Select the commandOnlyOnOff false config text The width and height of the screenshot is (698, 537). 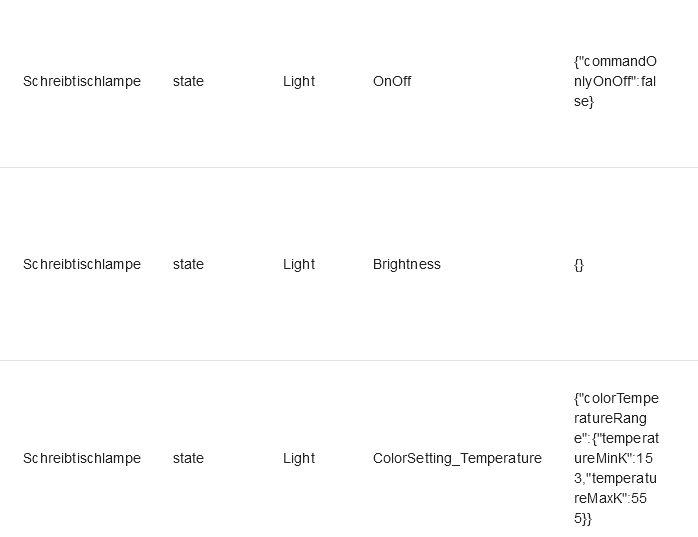coord(615,81)
